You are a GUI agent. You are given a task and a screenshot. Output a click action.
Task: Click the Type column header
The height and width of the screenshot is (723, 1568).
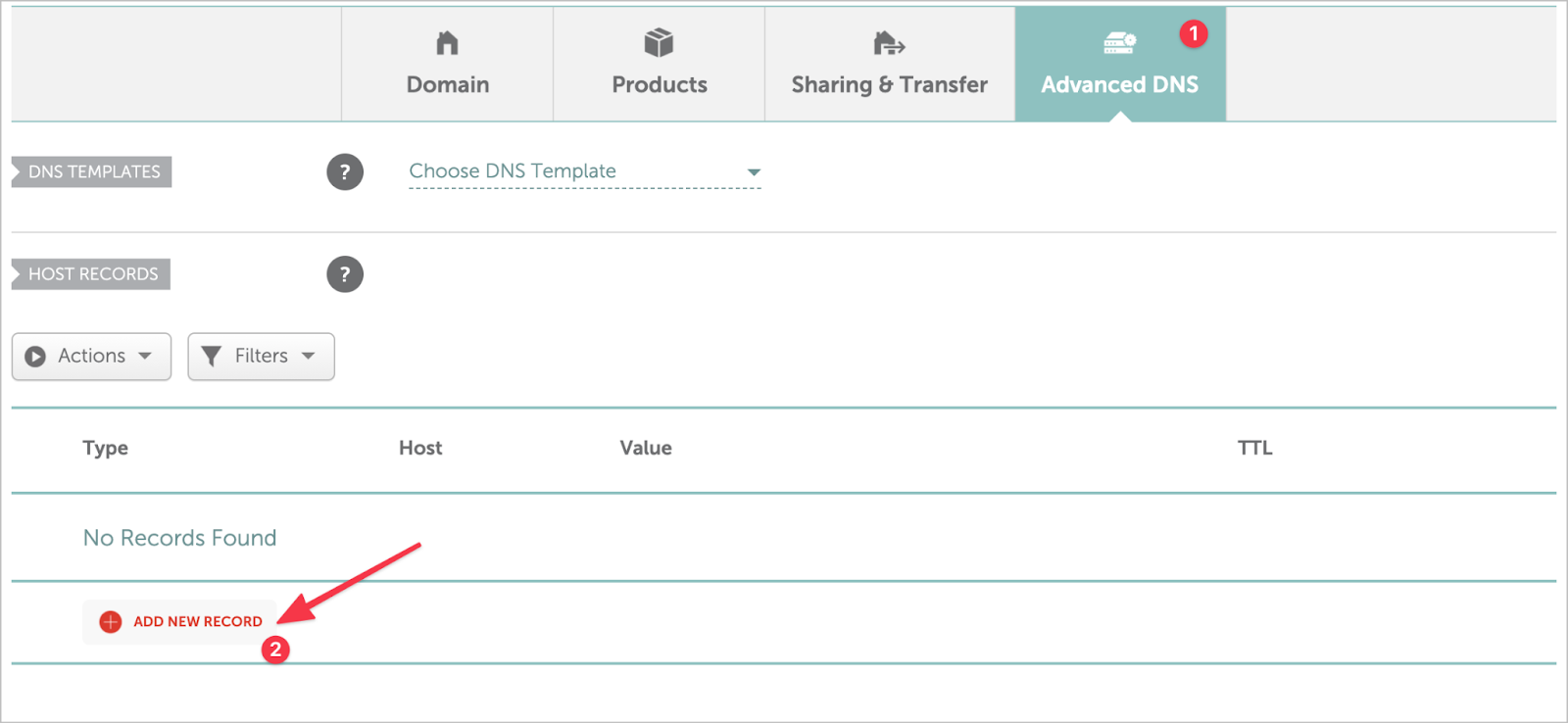click(106, 449)
